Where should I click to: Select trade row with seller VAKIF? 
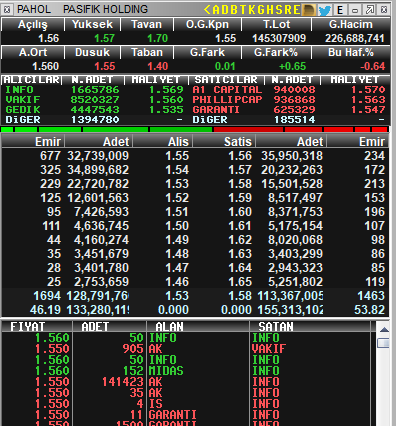click(186, 349)
